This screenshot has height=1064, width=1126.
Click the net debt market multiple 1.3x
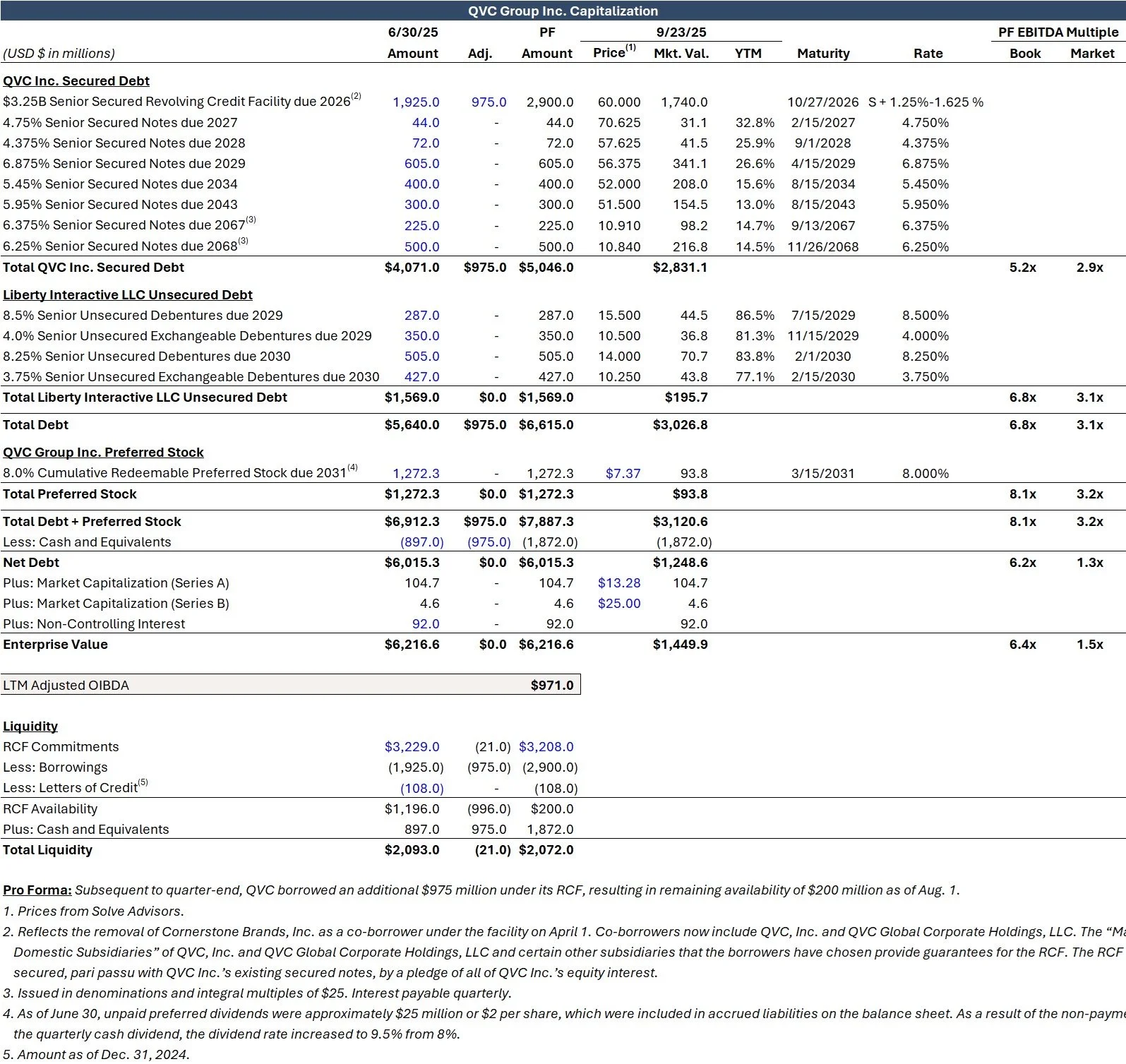pyautogui.click(x=1089, y=562)
